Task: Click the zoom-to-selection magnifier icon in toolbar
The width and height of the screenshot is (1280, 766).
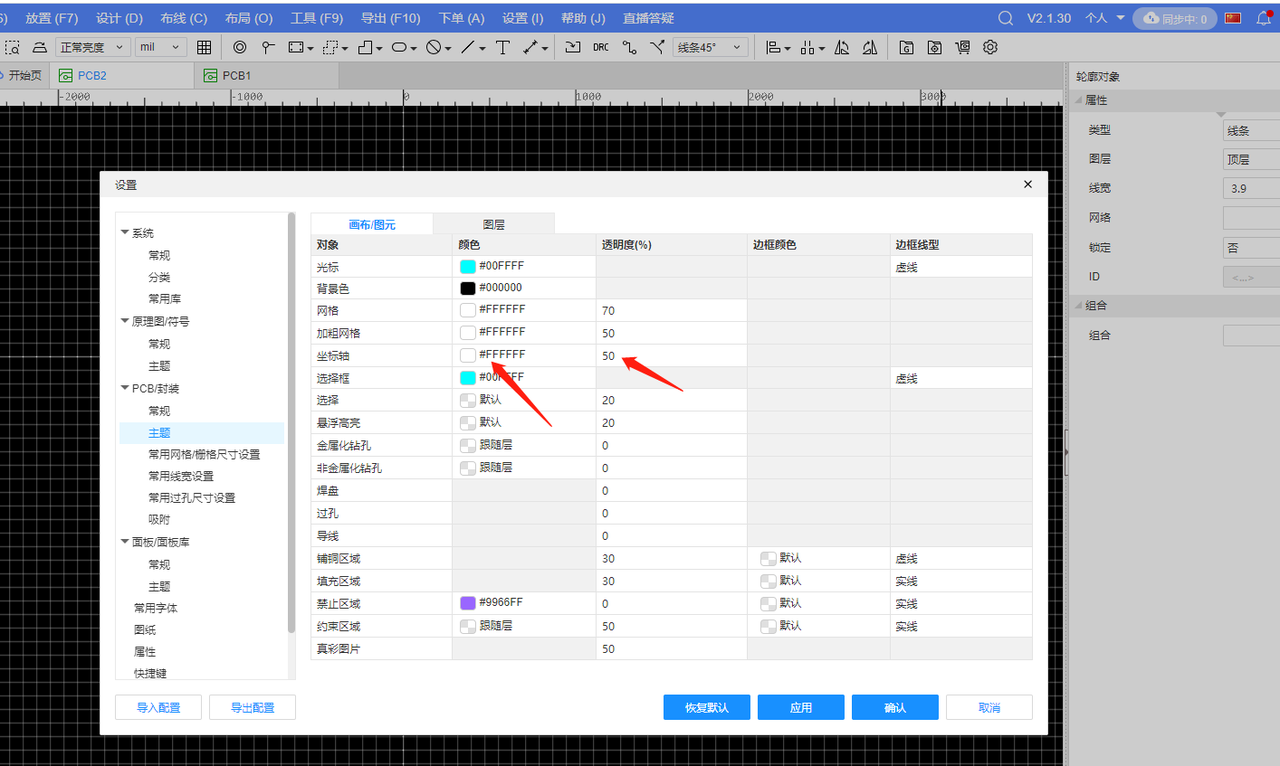Action: coord(14,47)
